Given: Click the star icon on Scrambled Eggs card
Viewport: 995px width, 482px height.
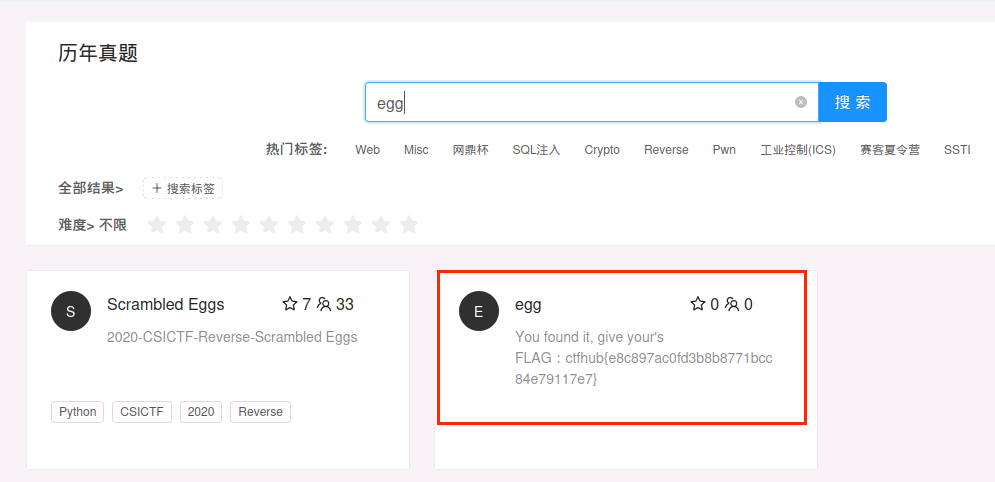Looking at the screenshot, I should pos(290,304).
